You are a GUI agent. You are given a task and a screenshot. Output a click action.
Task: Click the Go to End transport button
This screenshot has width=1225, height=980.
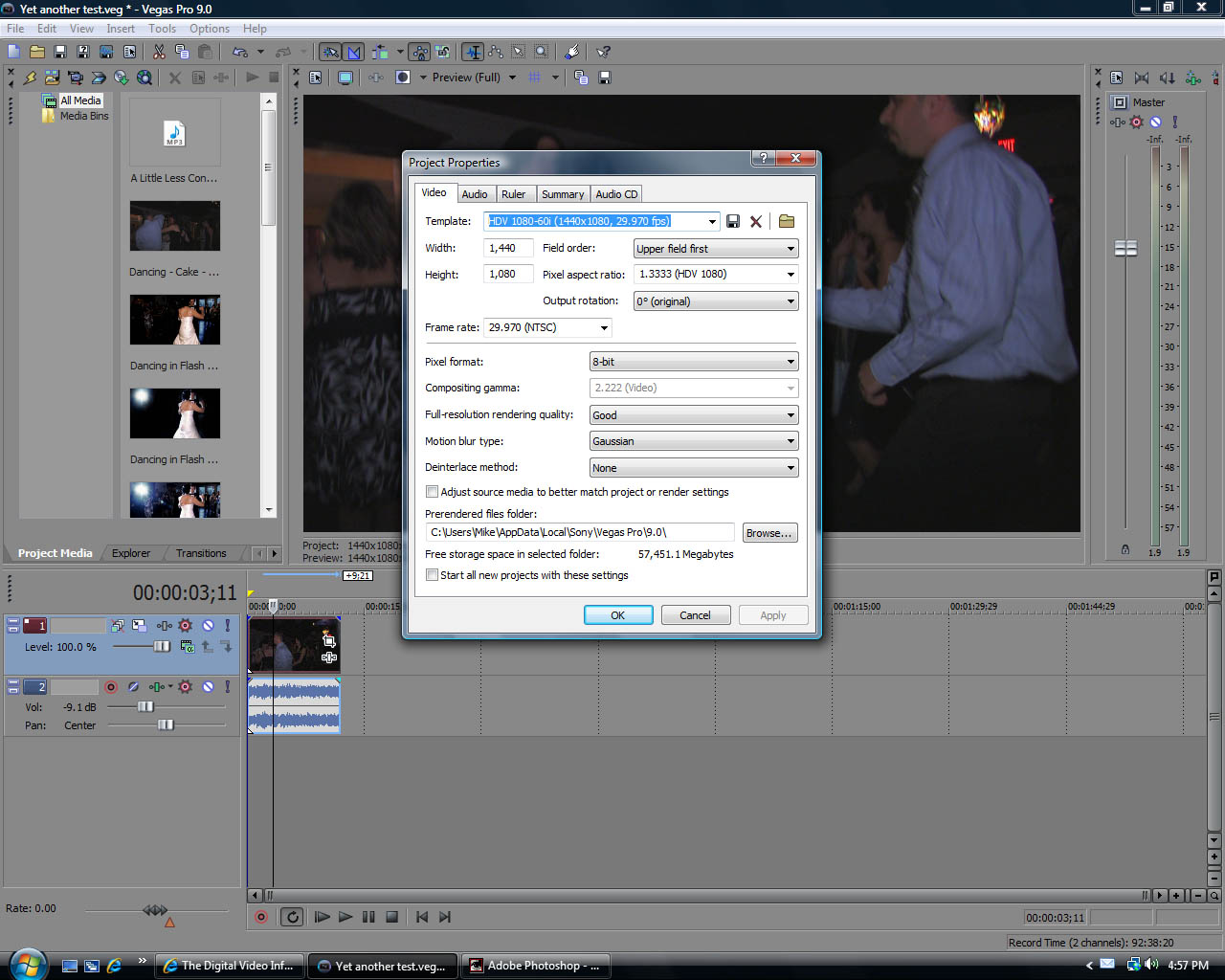tap(445, 917)
